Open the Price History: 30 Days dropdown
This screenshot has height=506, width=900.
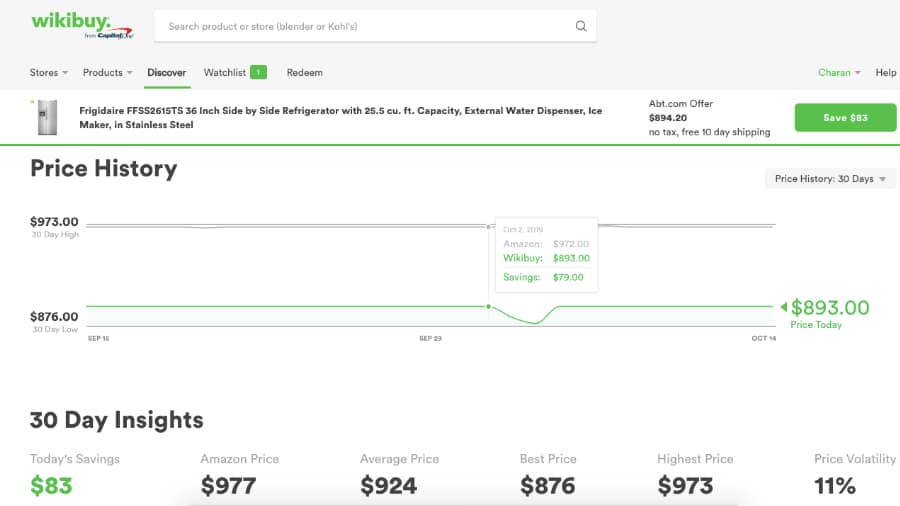830,179
